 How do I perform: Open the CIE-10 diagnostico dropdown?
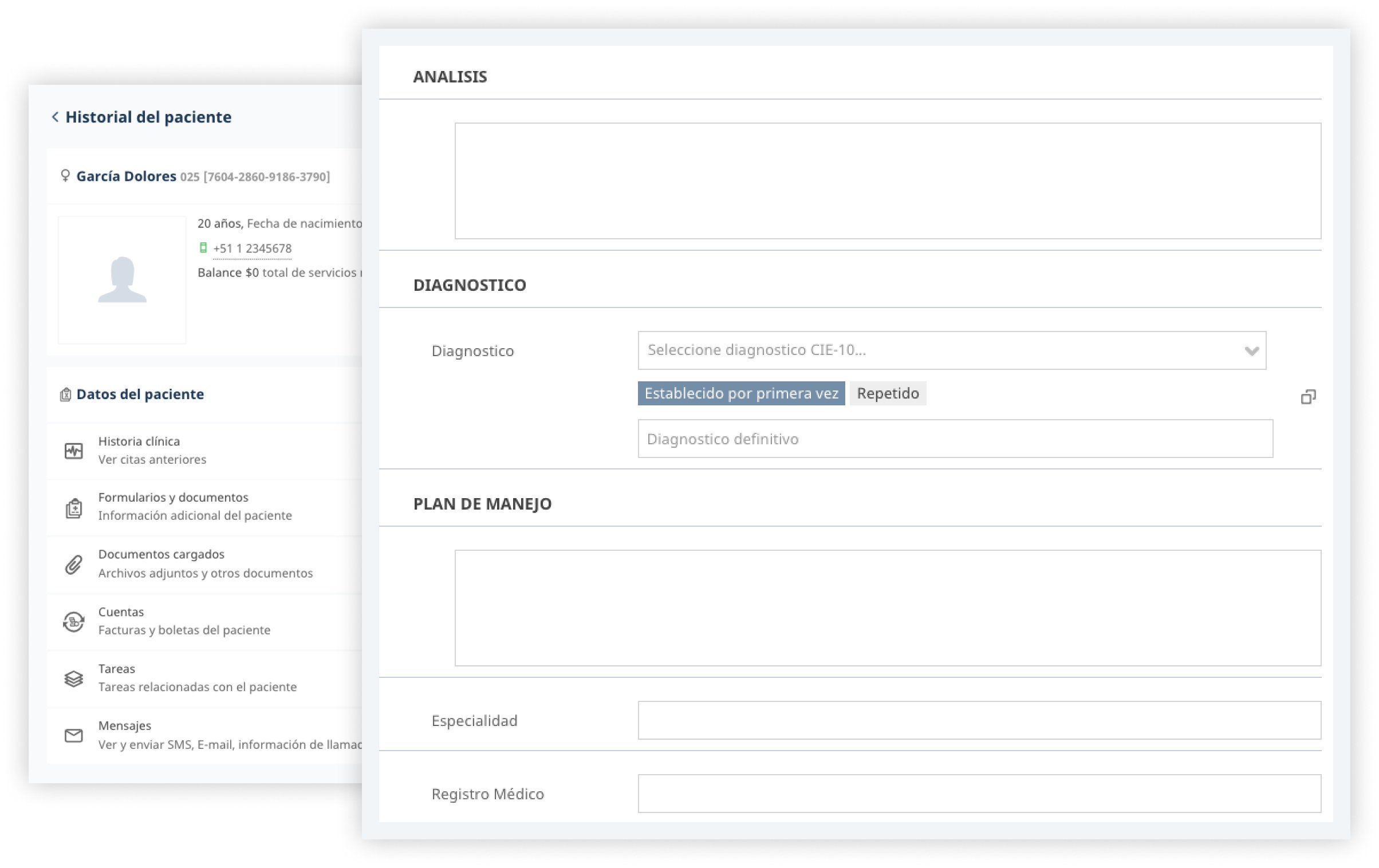tap(939, 350)
